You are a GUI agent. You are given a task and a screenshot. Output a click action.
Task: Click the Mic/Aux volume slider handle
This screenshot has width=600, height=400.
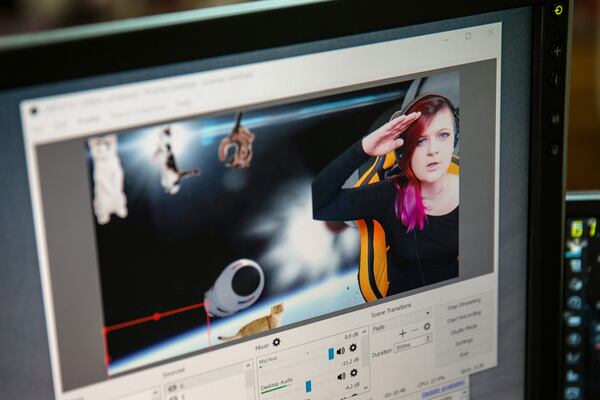(331, 353)
